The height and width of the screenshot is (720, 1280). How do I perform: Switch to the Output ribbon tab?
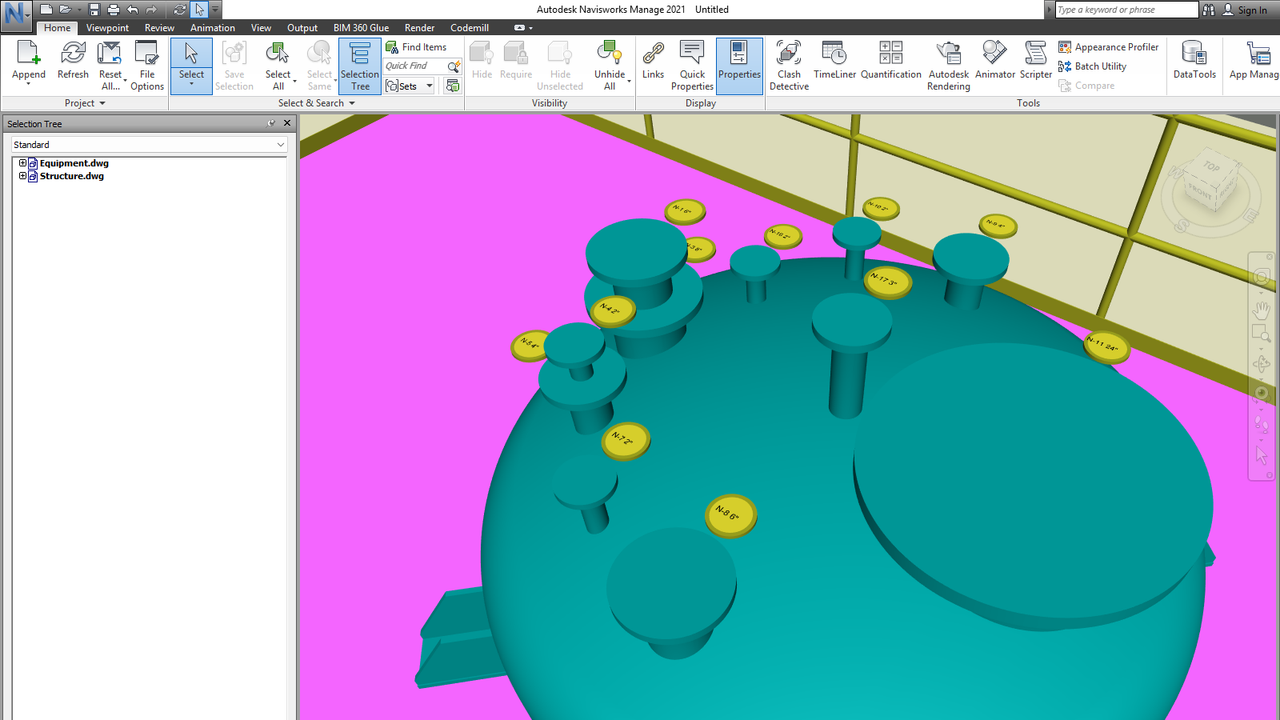[302, 28]
